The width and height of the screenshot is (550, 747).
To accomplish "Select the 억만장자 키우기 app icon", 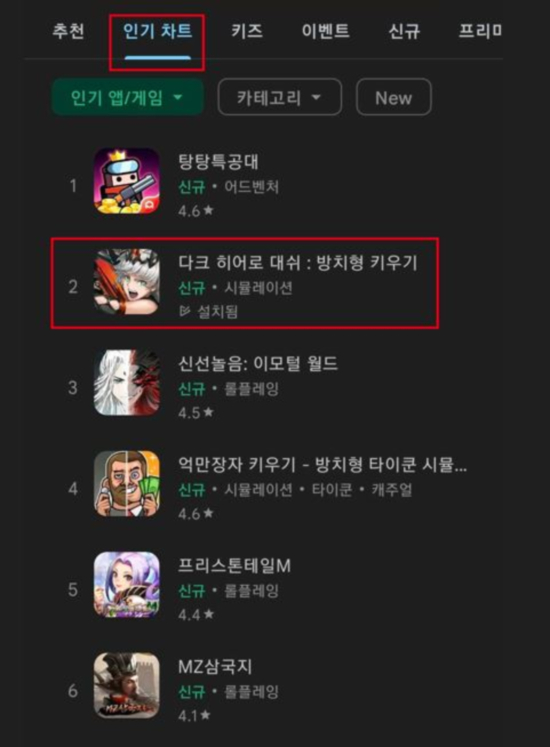I will pos(127,484).
